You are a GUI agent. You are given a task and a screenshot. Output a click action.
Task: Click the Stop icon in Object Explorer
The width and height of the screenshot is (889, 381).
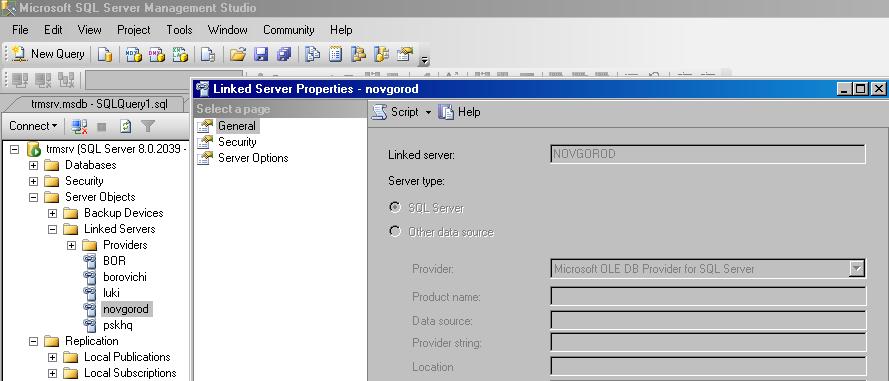click(x=102, y=126)
